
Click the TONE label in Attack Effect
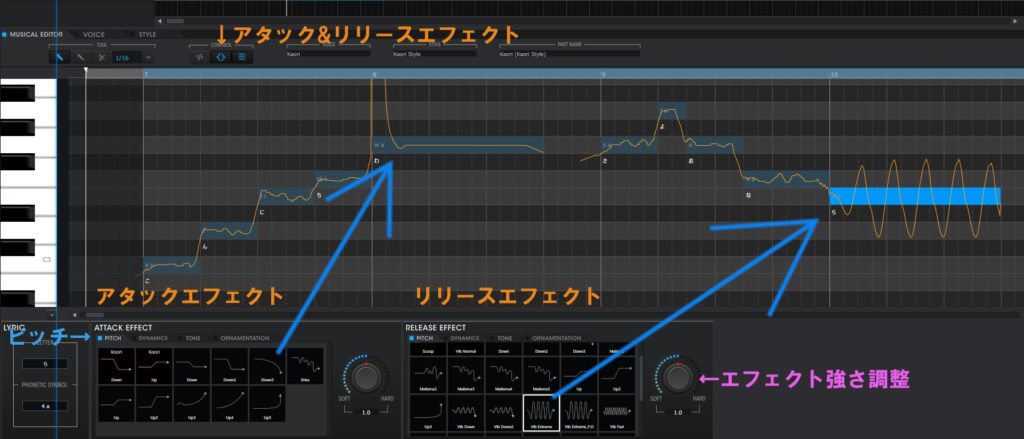(192, 338)
